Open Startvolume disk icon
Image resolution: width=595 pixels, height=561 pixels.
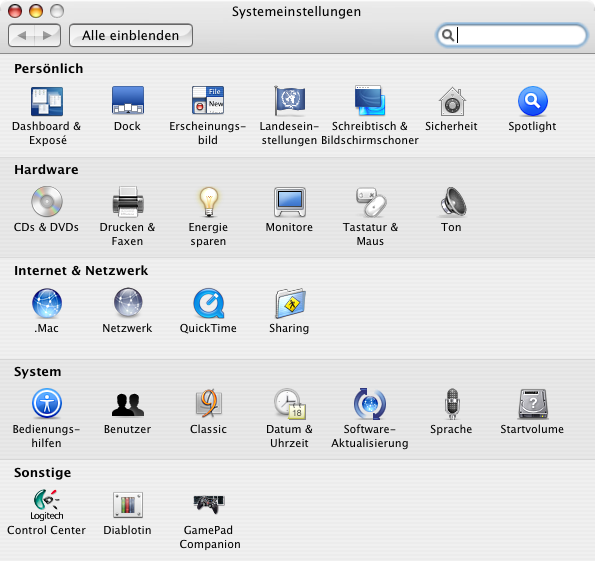(x=533, y=404)
